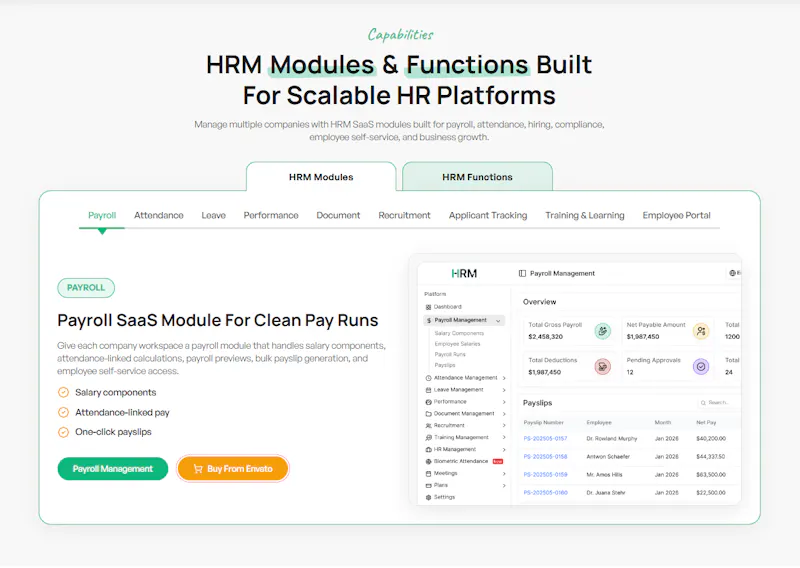Viewport: 800px width, 568px height.
Task: Open payslip link PS-202505-0157
Action: click(x=545, y=439)
